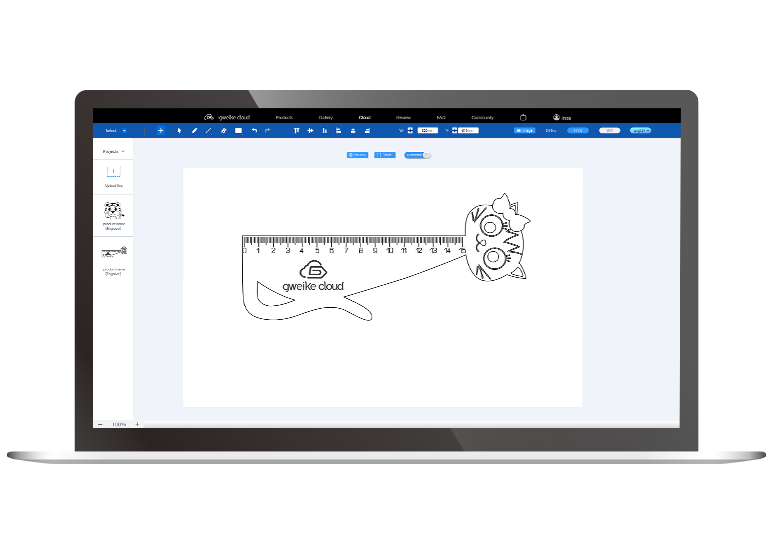Screen dimensions: 774x554
Task: Click the align top icon
Action: [296, 130]
